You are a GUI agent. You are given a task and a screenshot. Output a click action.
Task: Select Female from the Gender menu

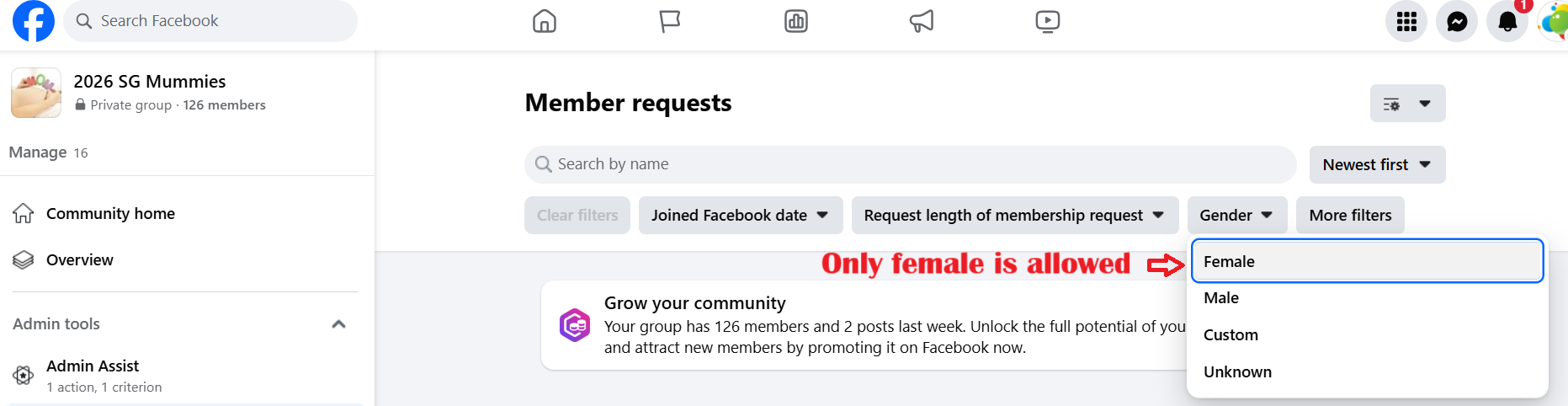click(x=1367, y=261)
